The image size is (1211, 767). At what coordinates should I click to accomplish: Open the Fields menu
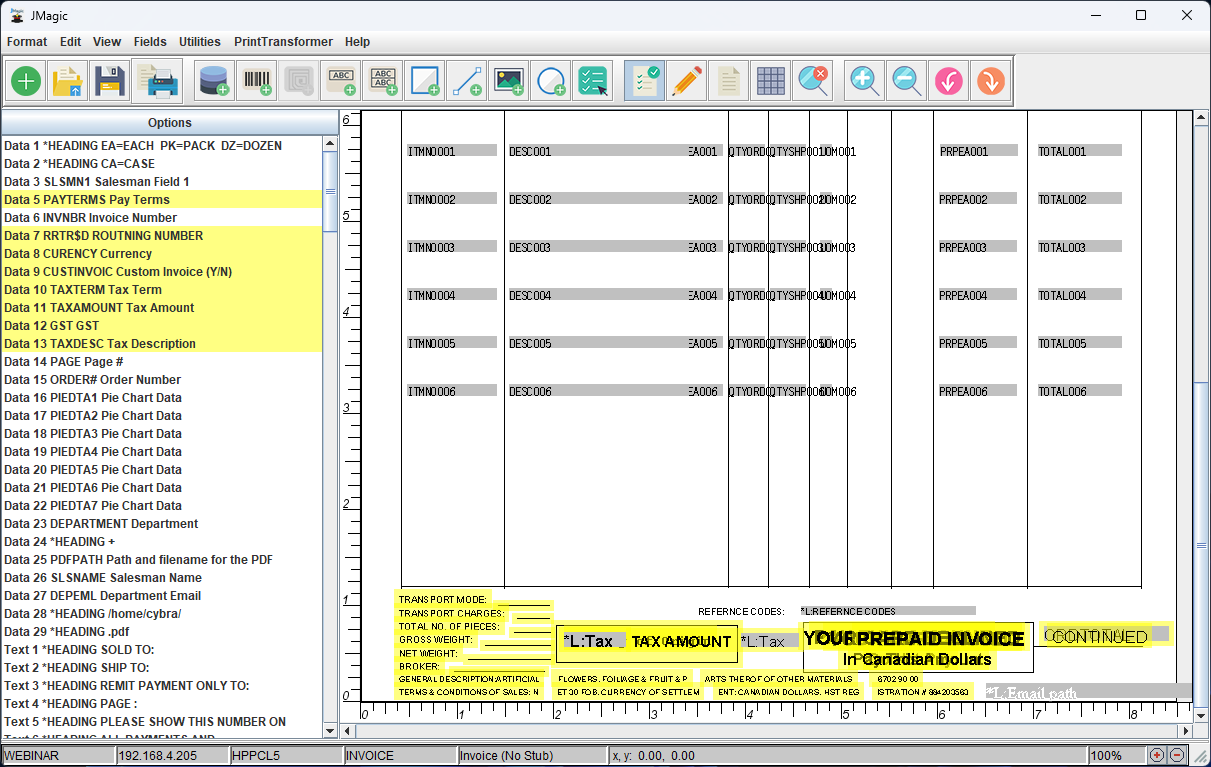[x=150, y=42]
